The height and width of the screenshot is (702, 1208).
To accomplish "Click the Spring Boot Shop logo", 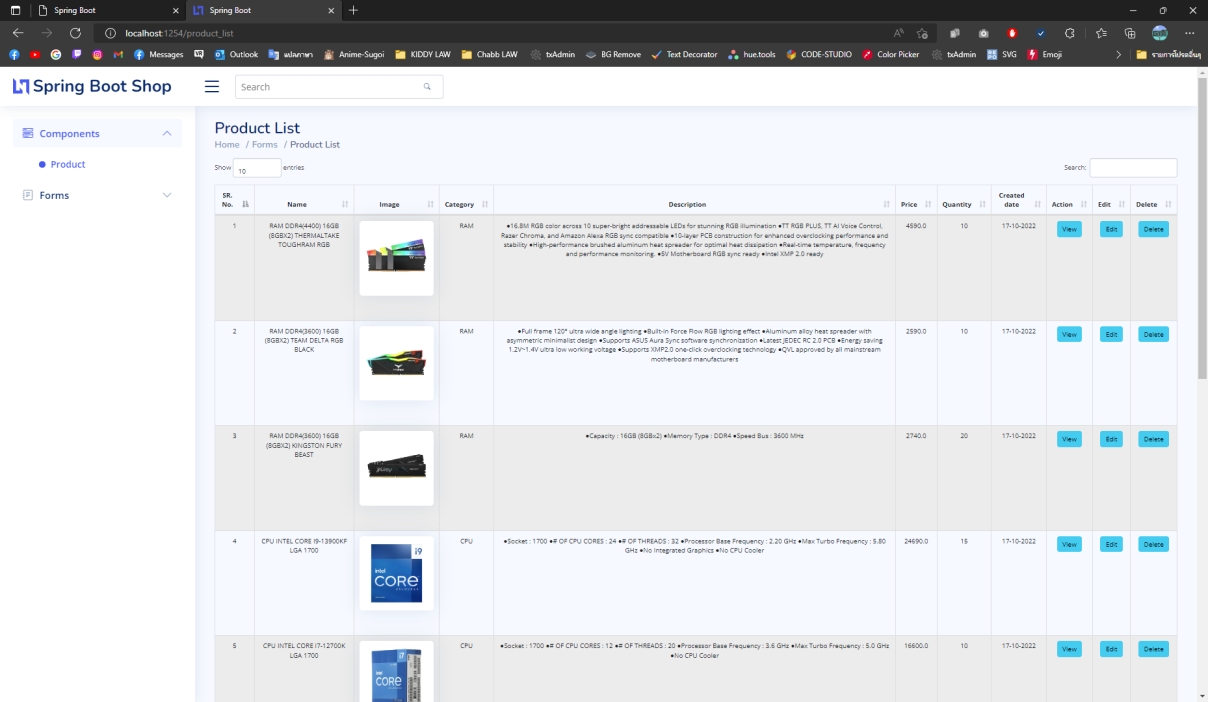I will coord(90,86).
